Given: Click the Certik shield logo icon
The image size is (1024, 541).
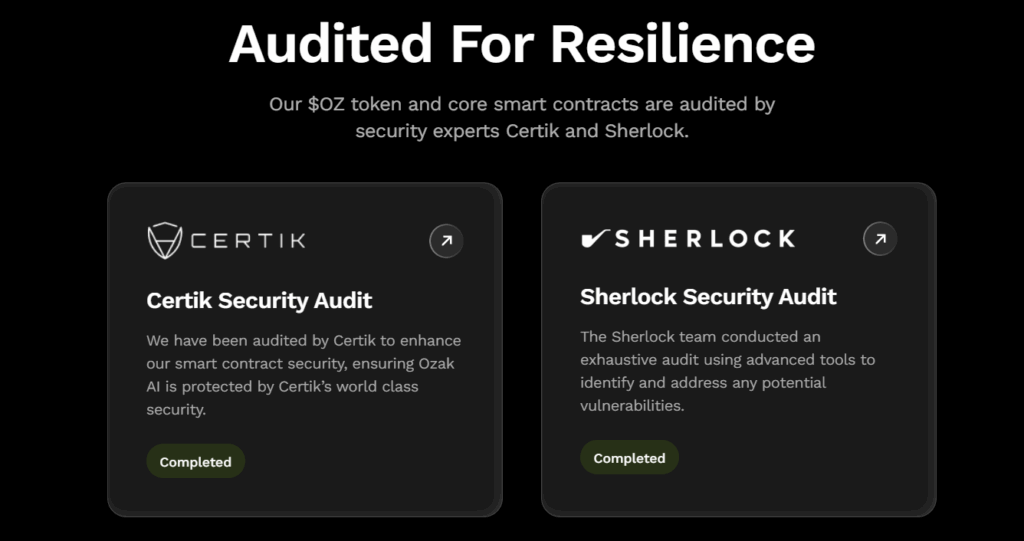Looking at the screenshot, I should pyautogui.click(x=164, y=241).
